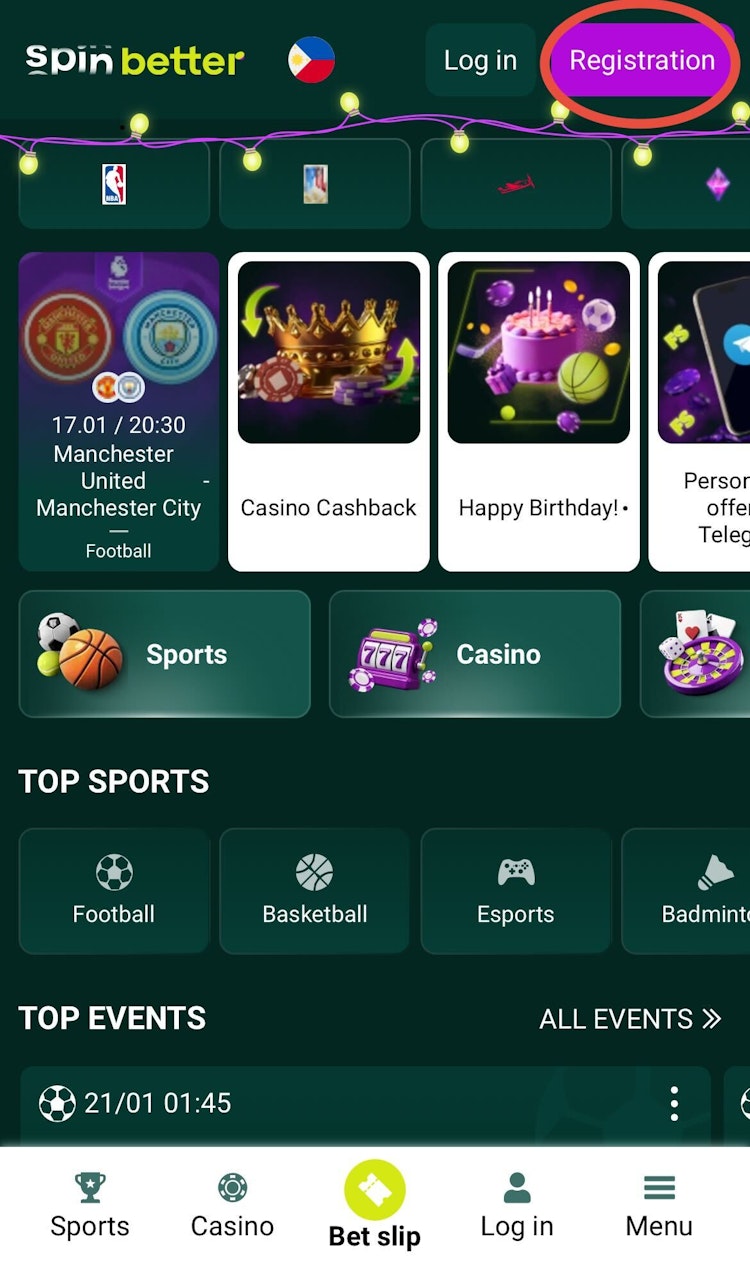This screenshot has width=750, height=1263.
Task: Open the Casino Cashback promo card
Action: 329,411
